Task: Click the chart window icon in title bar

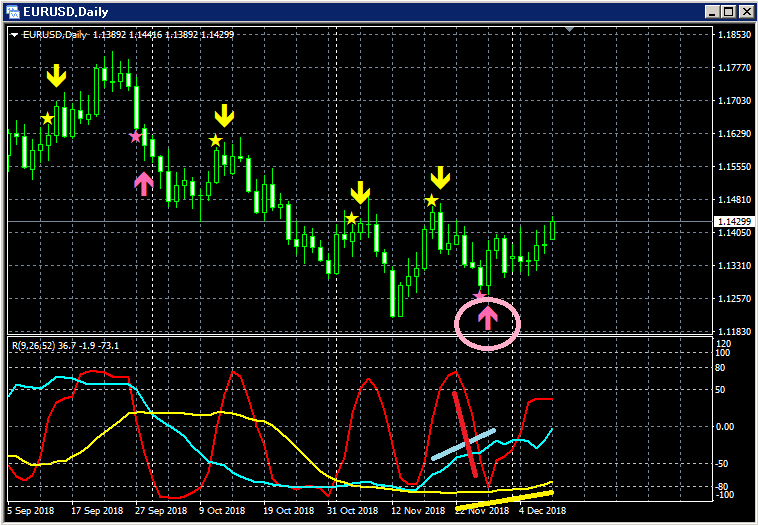Action: [13, 12]
